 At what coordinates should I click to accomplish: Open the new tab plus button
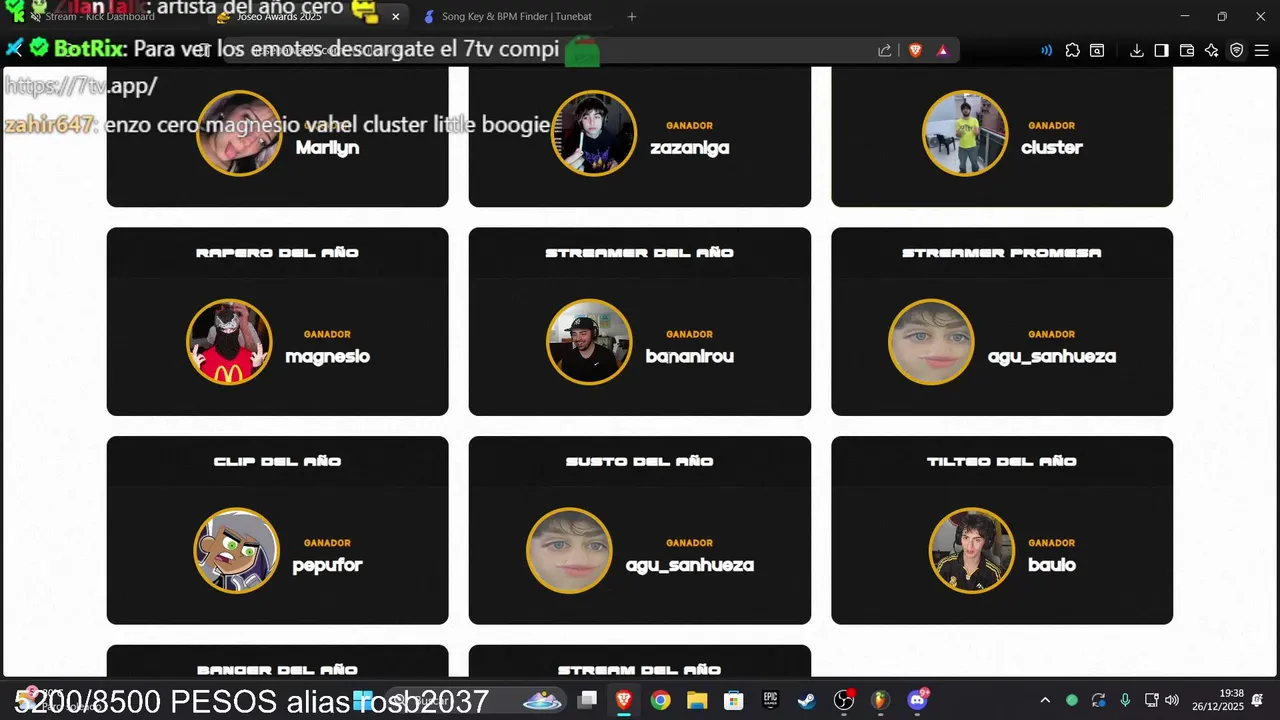pyautogui.click(x=631, y=17)
